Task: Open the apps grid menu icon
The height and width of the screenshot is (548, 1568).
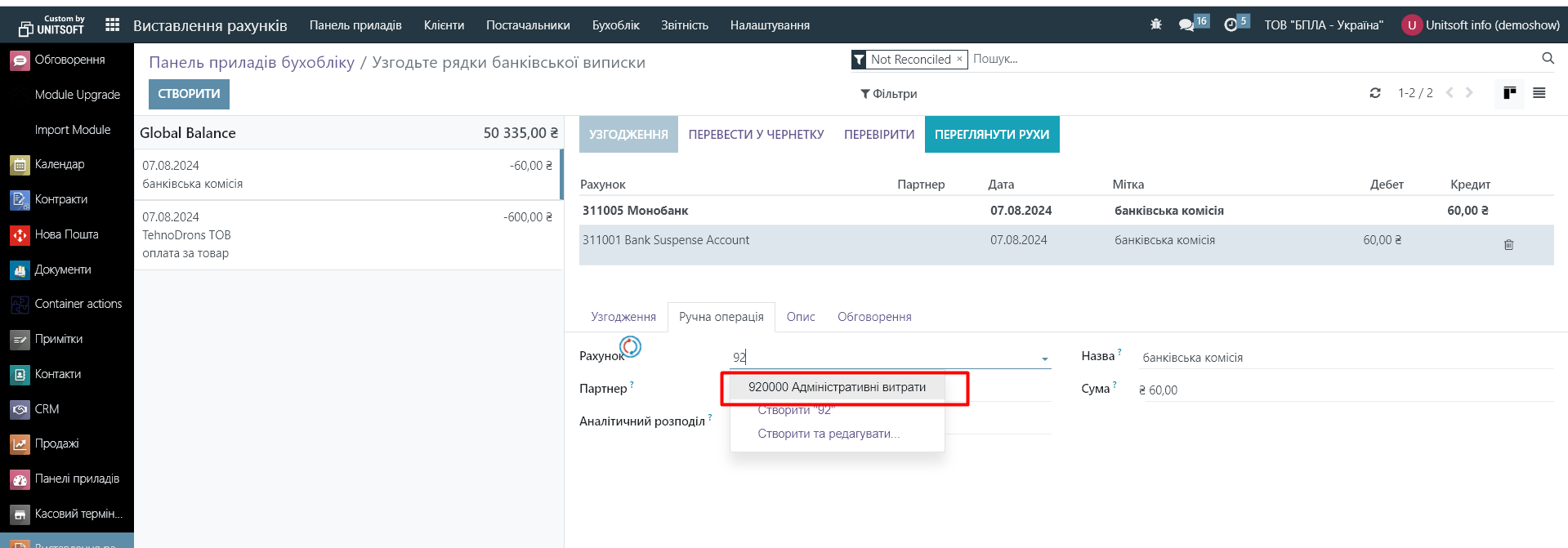Action: [113, 25]
